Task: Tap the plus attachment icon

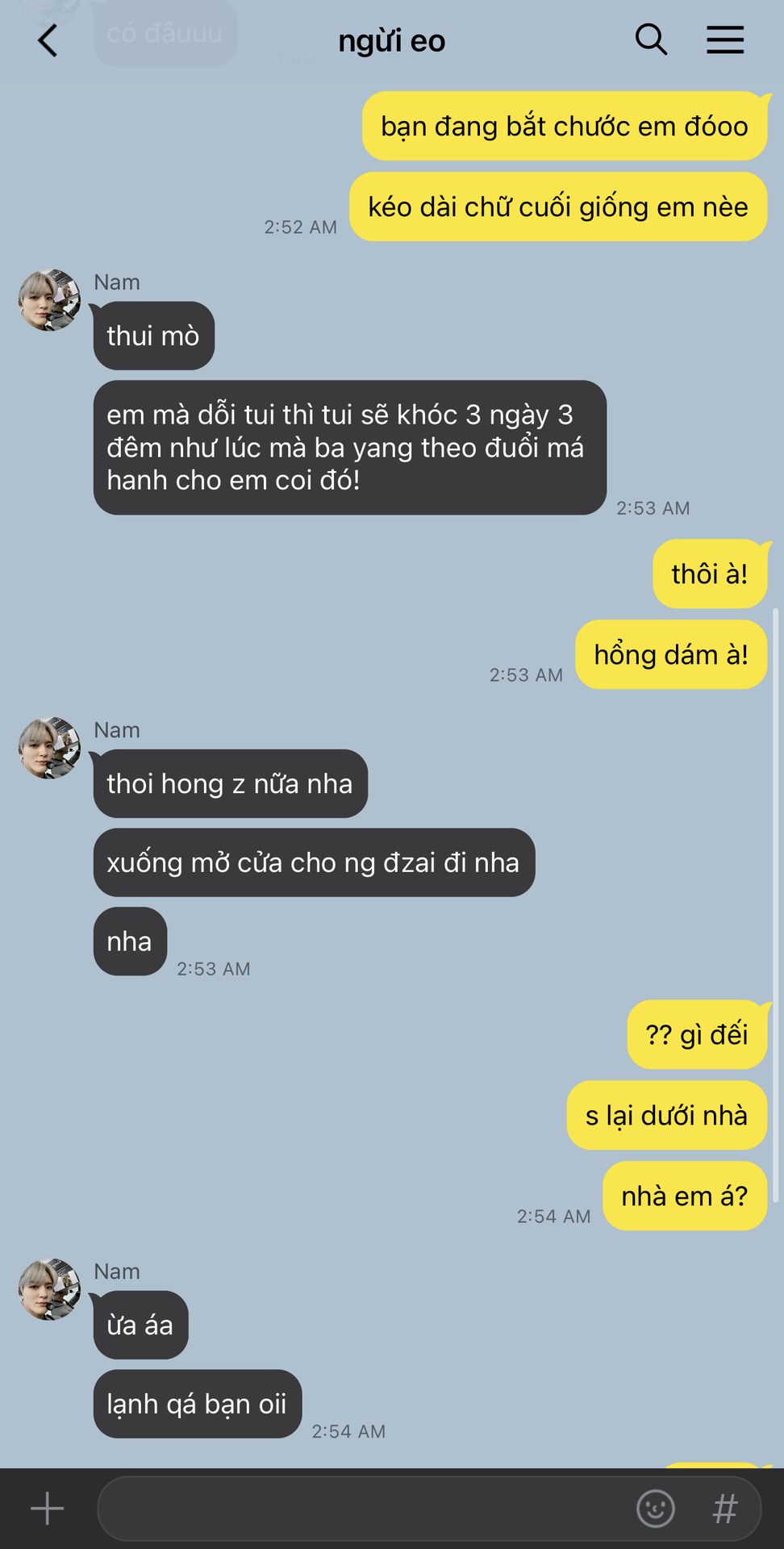Action: [x=47, y=1508]
